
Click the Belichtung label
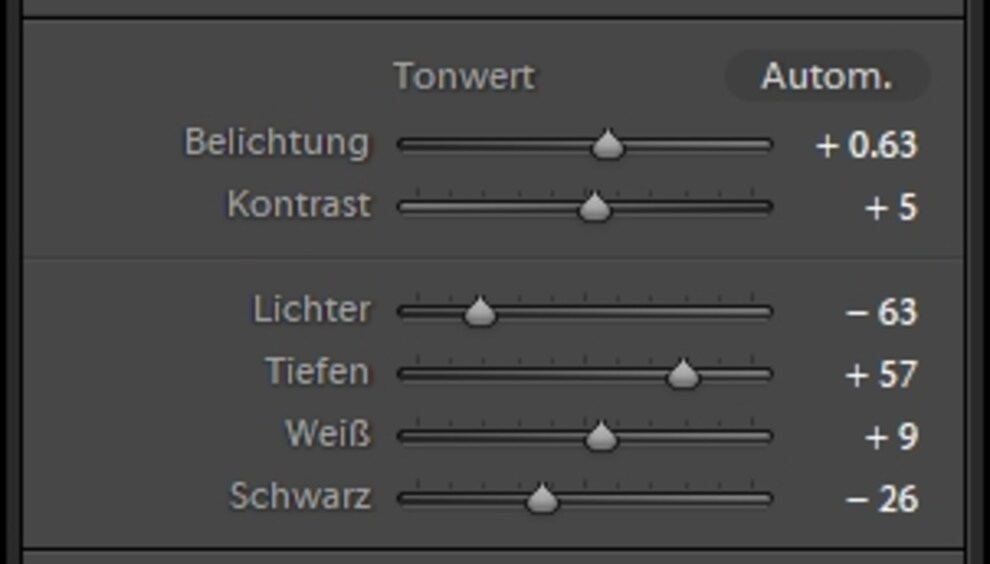click(x=277, y=143)
